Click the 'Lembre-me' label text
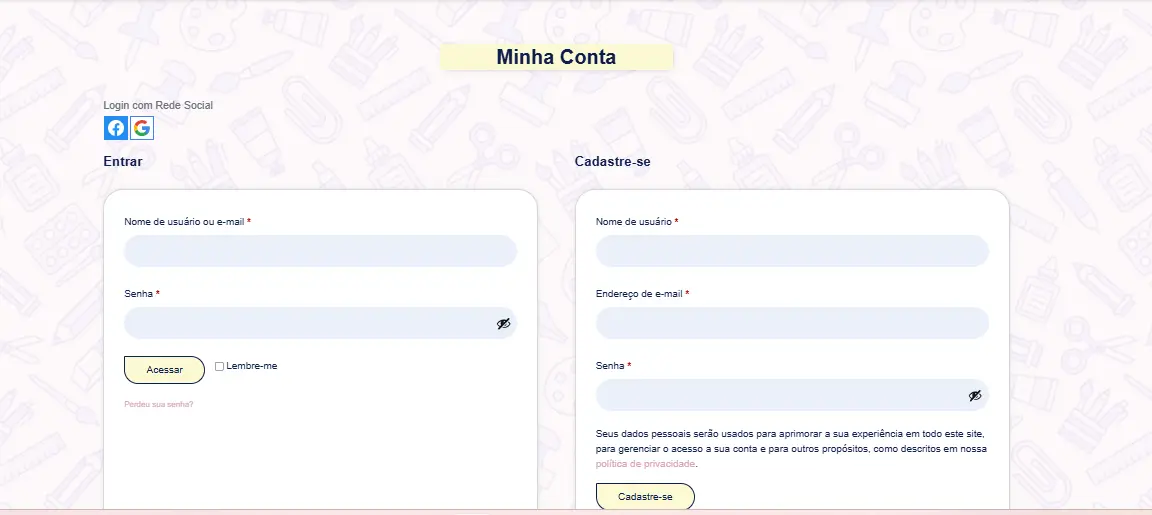Image resolution: width=1152 pixels, height=515 pixels. pyautogui.click(x=252, y=366)
